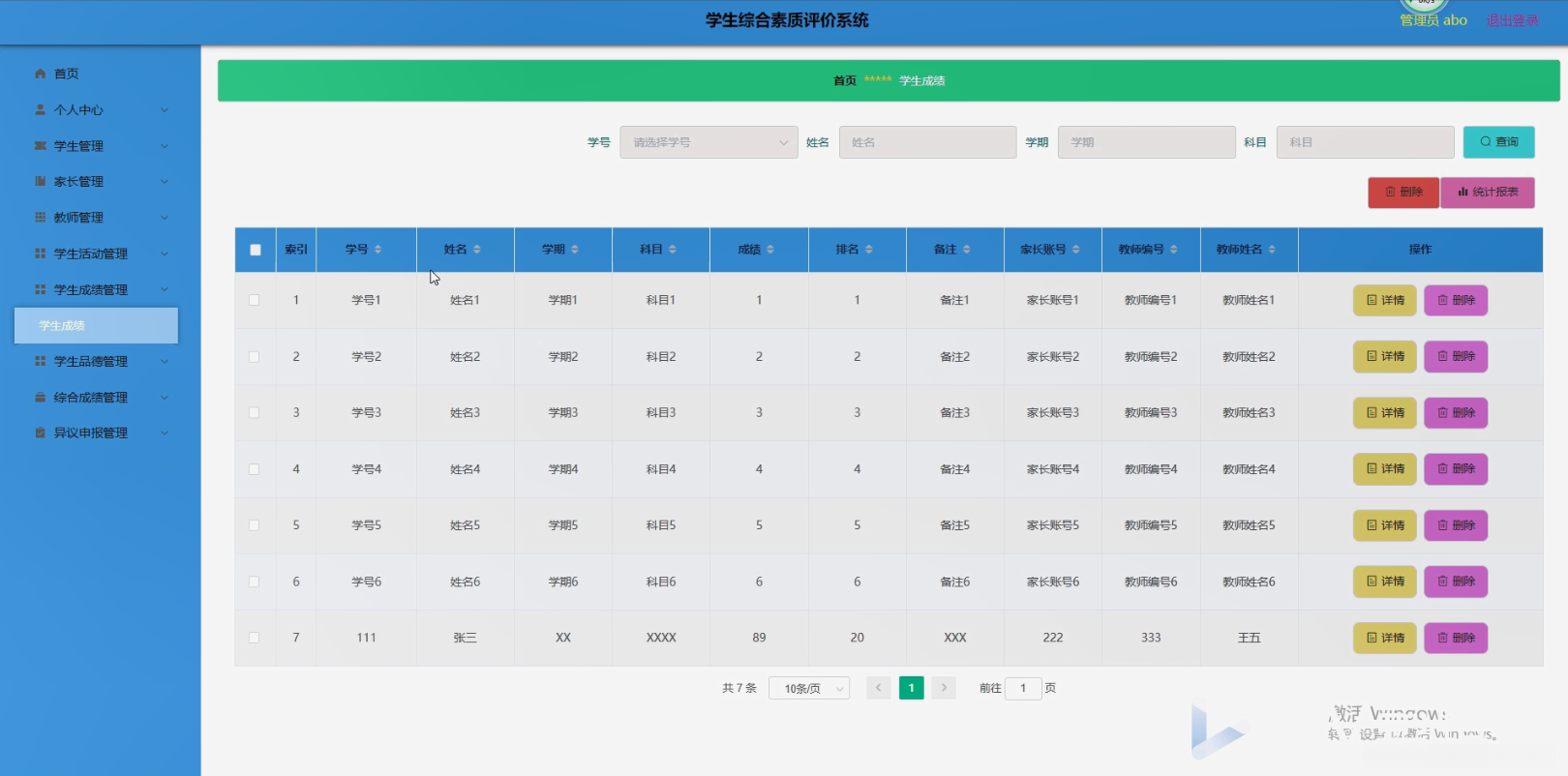The image size is (1568, 776).
Task: Check the row with 学号6
Action: [x=254, y=582]
